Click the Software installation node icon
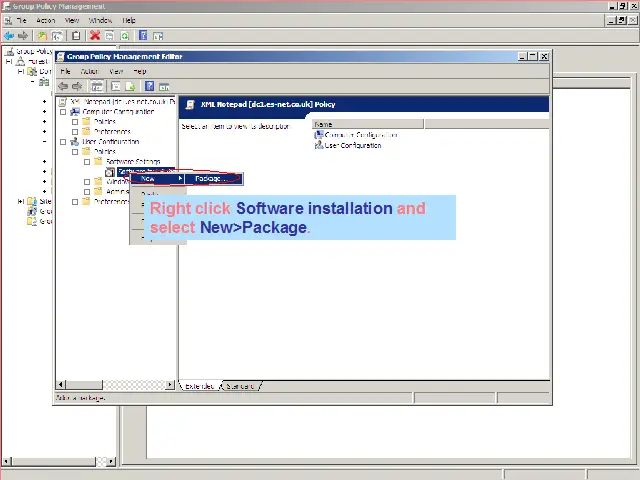Image resolution: width=640 pixels, height=480 pixels. point(111,171)
